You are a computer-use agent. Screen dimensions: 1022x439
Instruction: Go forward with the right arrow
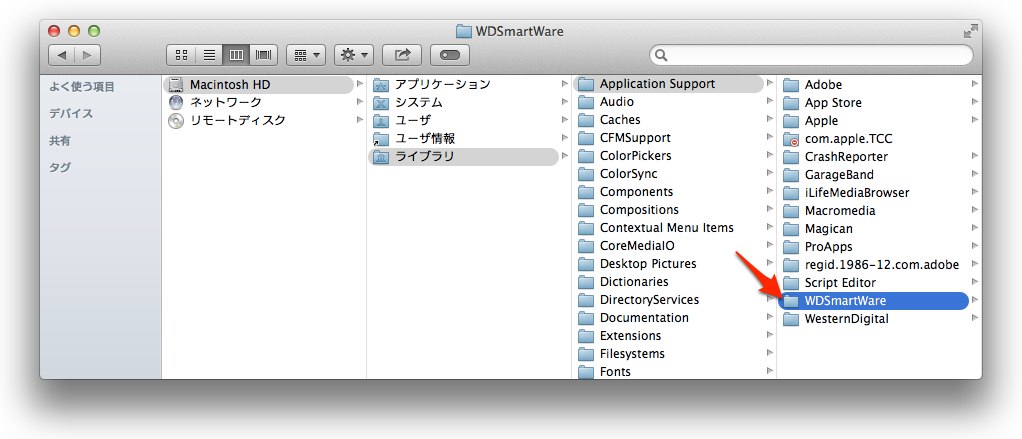tap(88, 55)
